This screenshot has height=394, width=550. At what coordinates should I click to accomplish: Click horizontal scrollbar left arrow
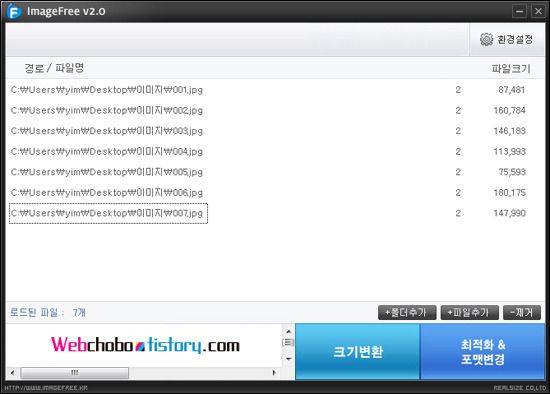point(13,373)
